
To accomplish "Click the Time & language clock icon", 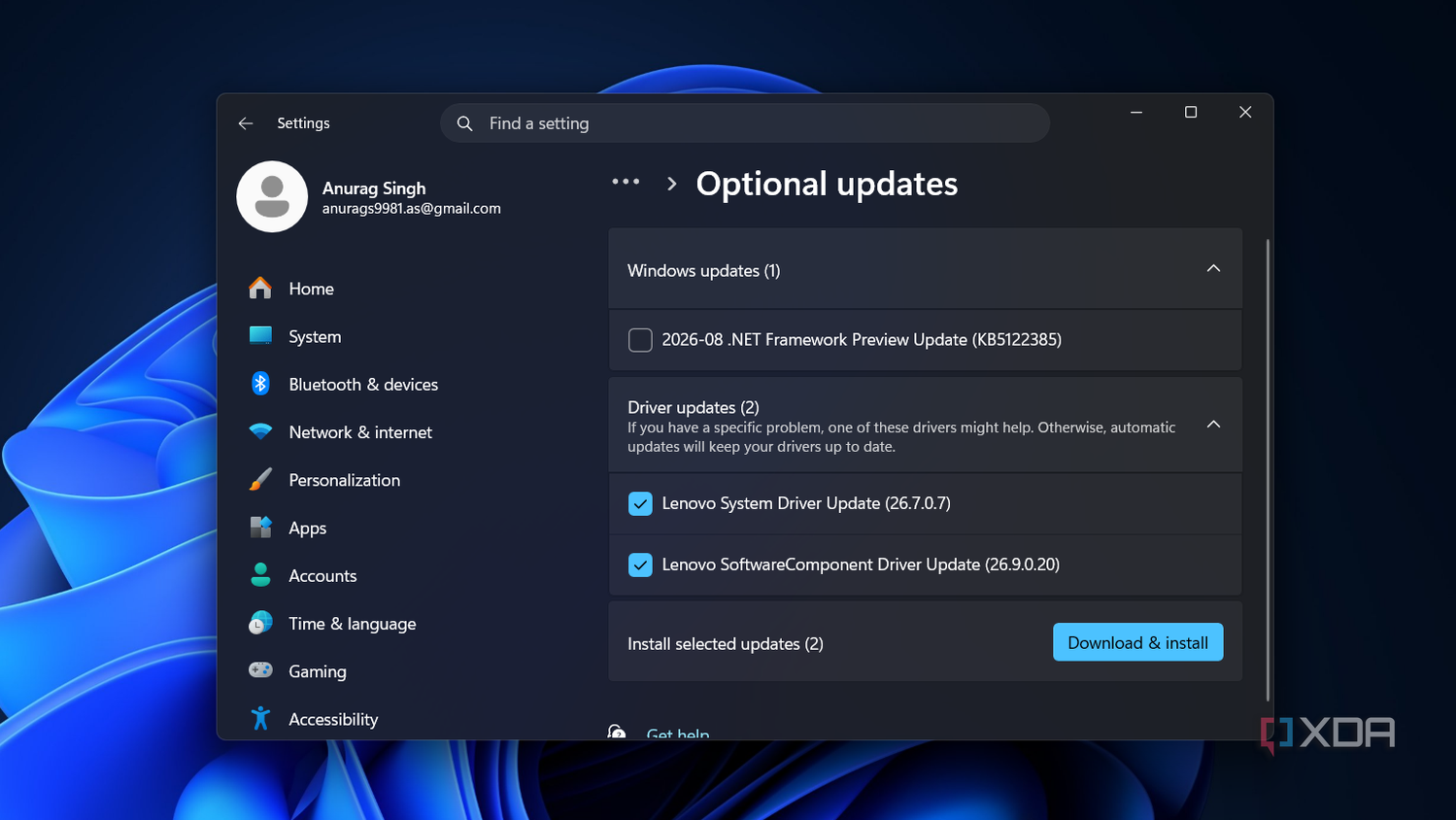I will coord(260,623).
